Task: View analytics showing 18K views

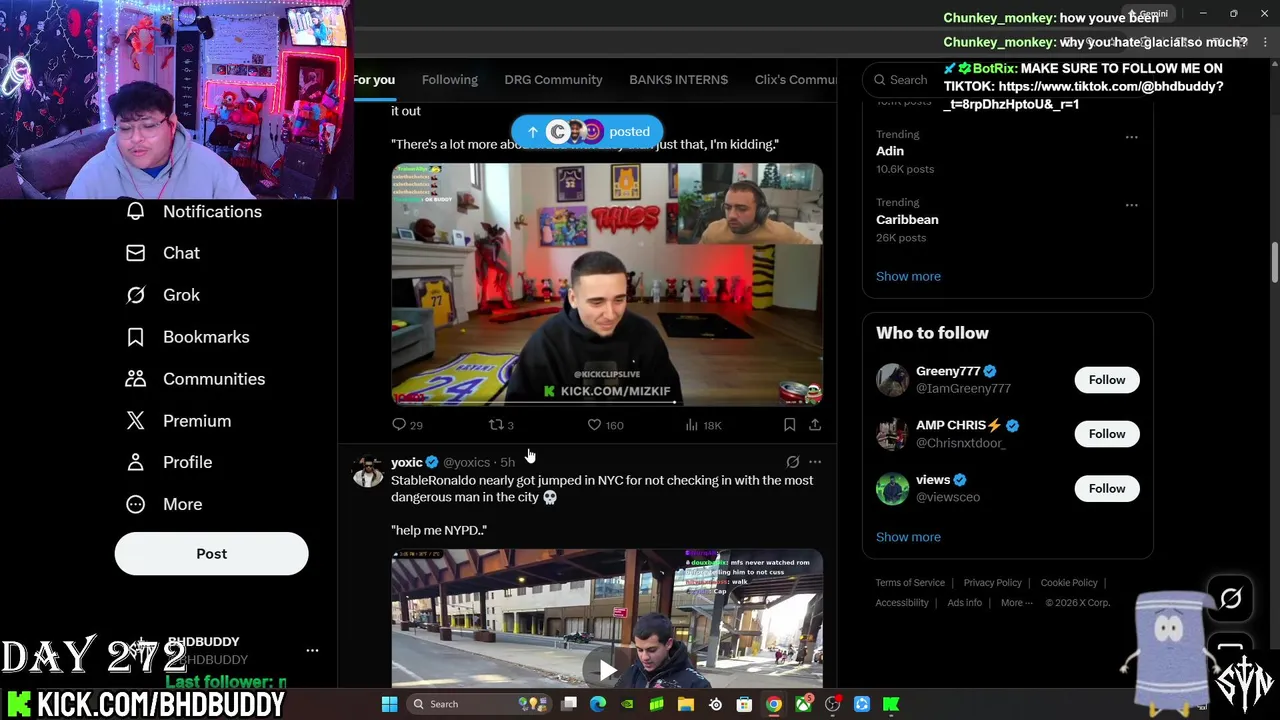Action: click(703, 425)
